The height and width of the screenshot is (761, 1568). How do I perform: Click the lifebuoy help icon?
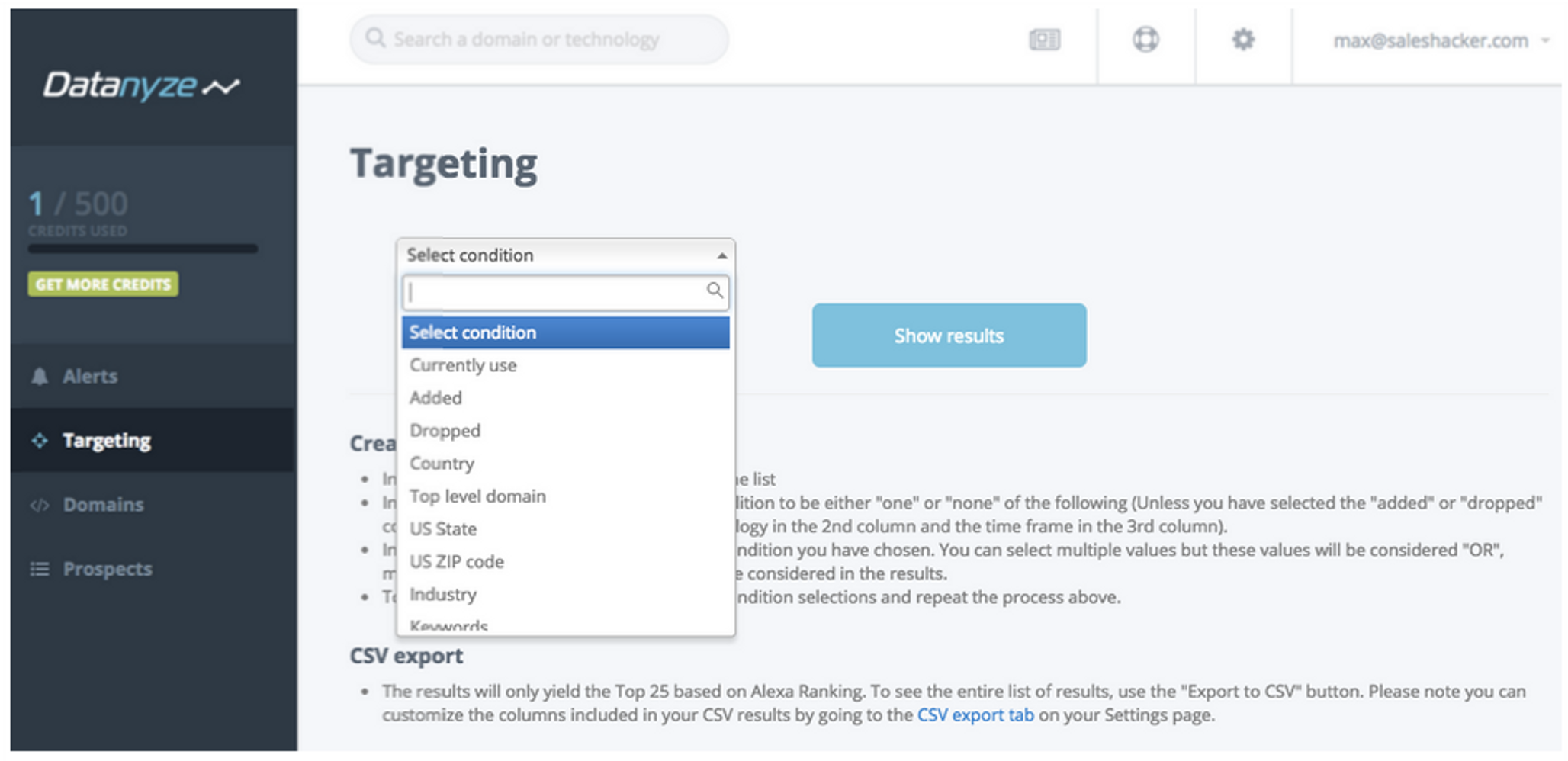pos(1145,40)
